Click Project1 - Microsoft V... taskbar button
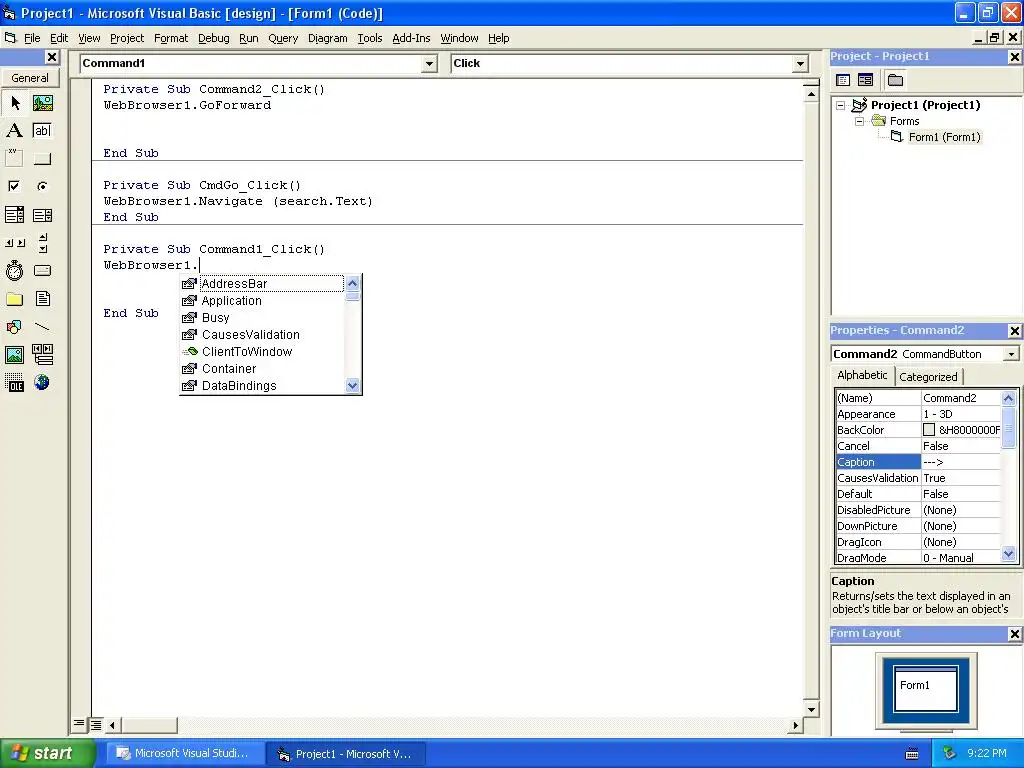Screen dimensions: 1024x768 pos(346,754)
